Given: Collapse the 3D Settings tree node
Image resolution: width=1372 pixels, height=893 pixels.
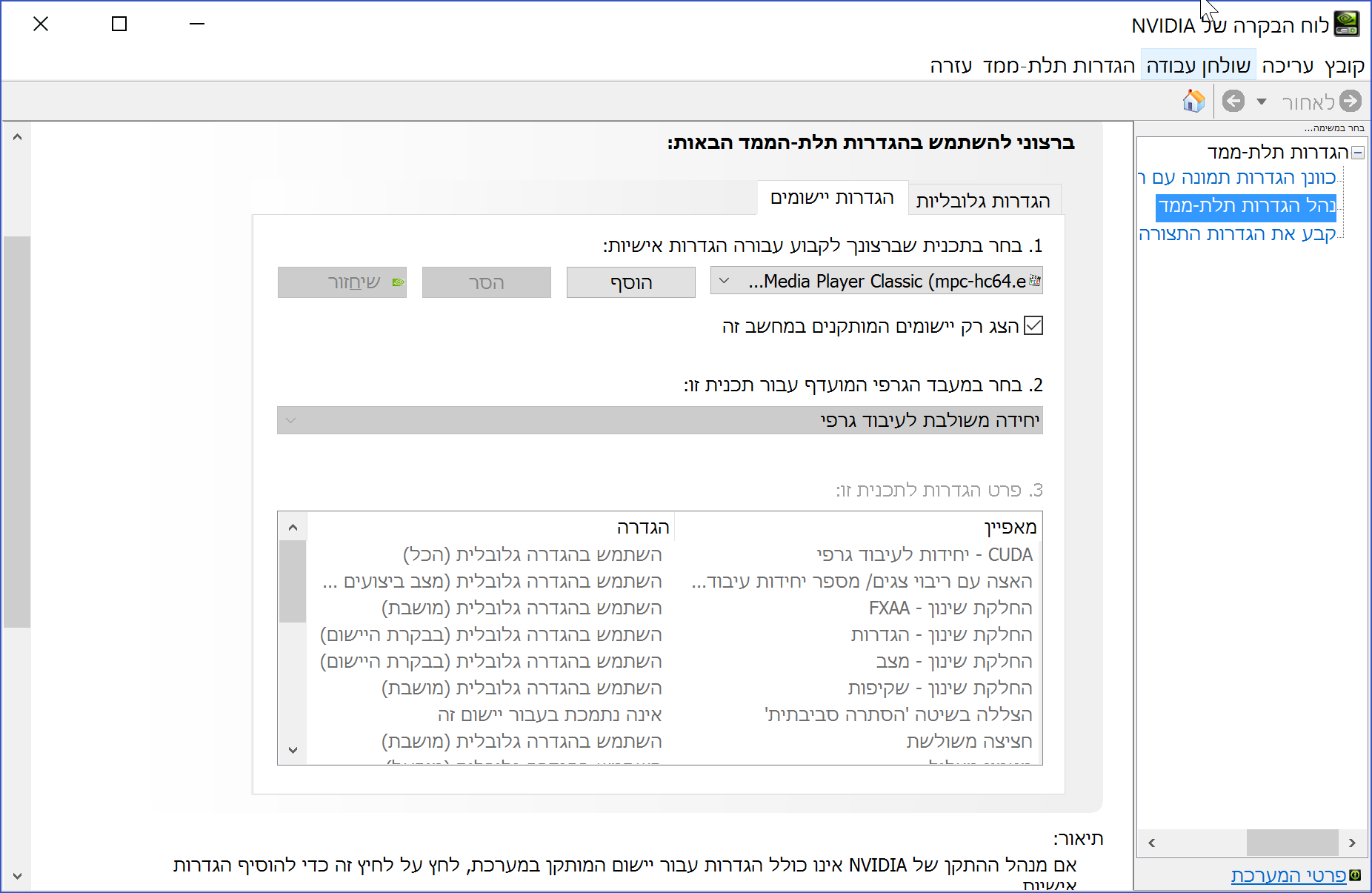Looking at the screenshot, I should (x=1358, y=153).
